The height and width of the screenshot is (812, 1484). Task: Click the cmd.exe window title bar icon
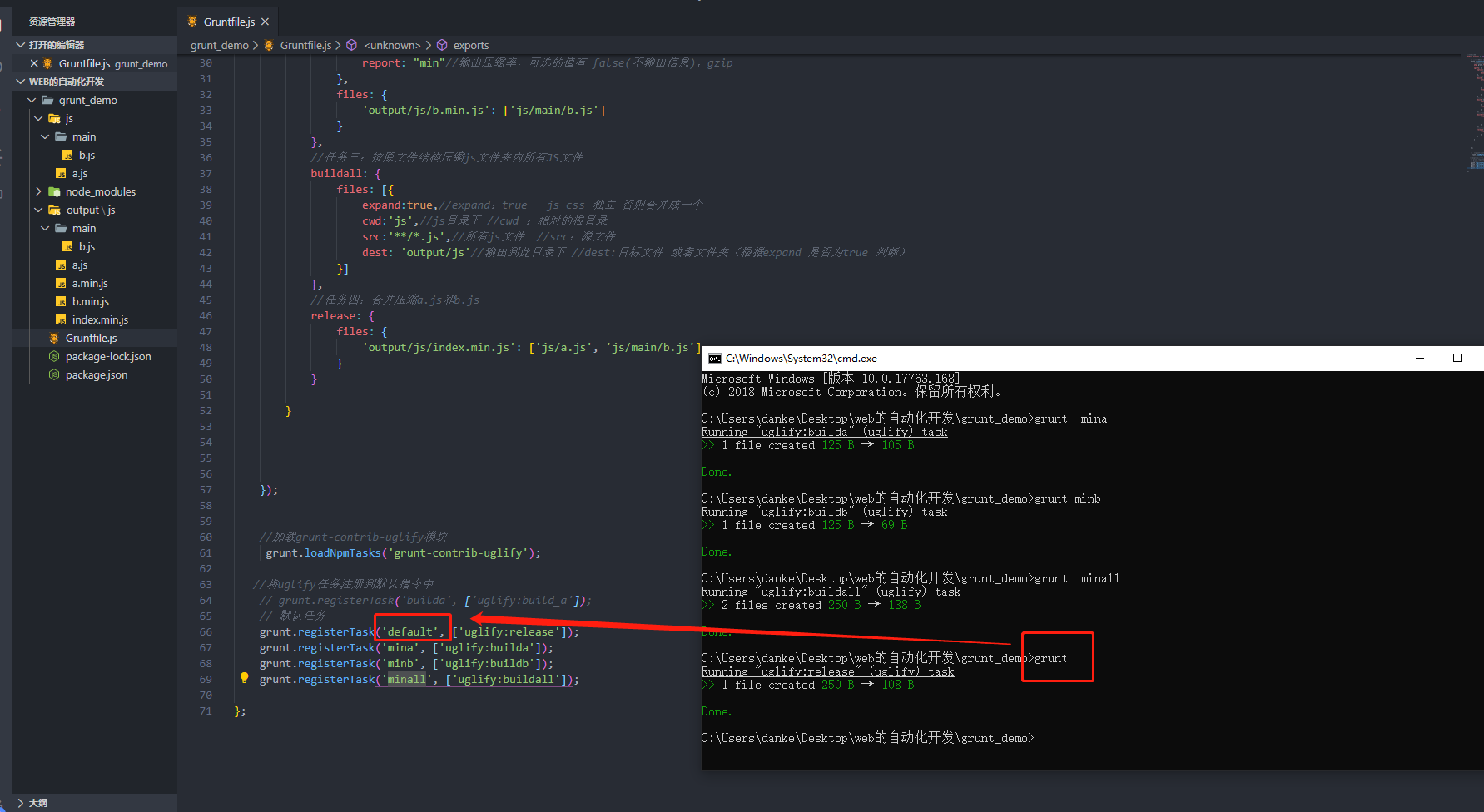click(714, 359)
